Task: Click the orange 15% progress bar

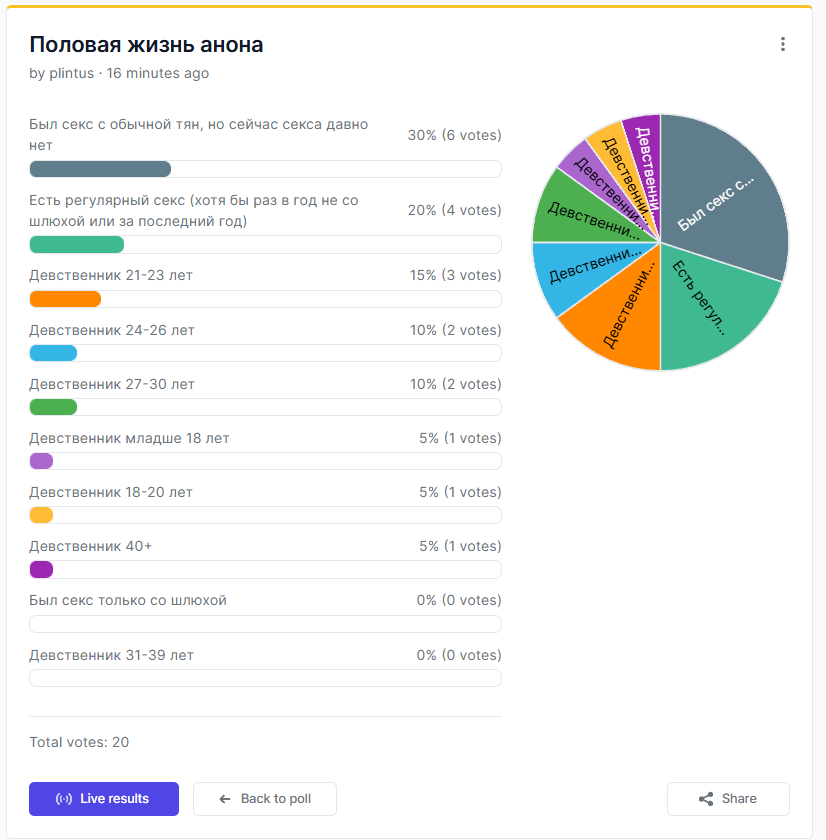Action: 65,299
